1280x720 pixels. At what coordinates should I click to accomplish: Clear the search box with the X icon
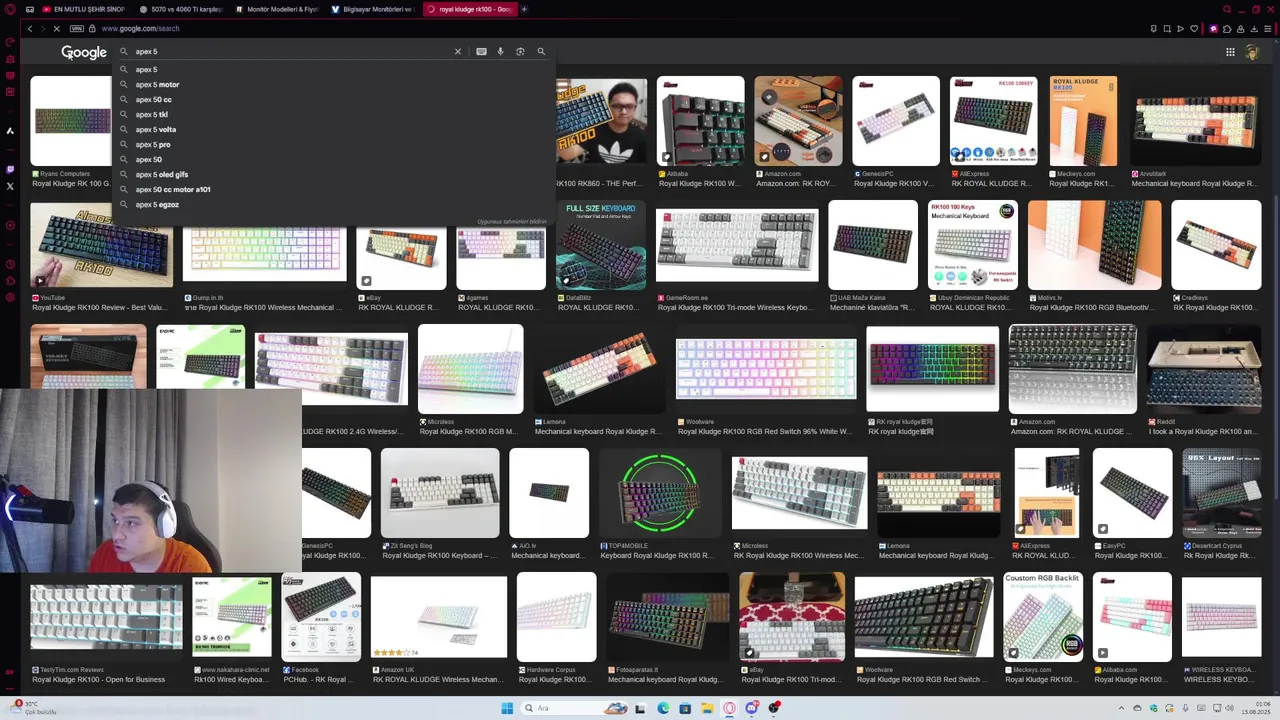click(458, 51)
